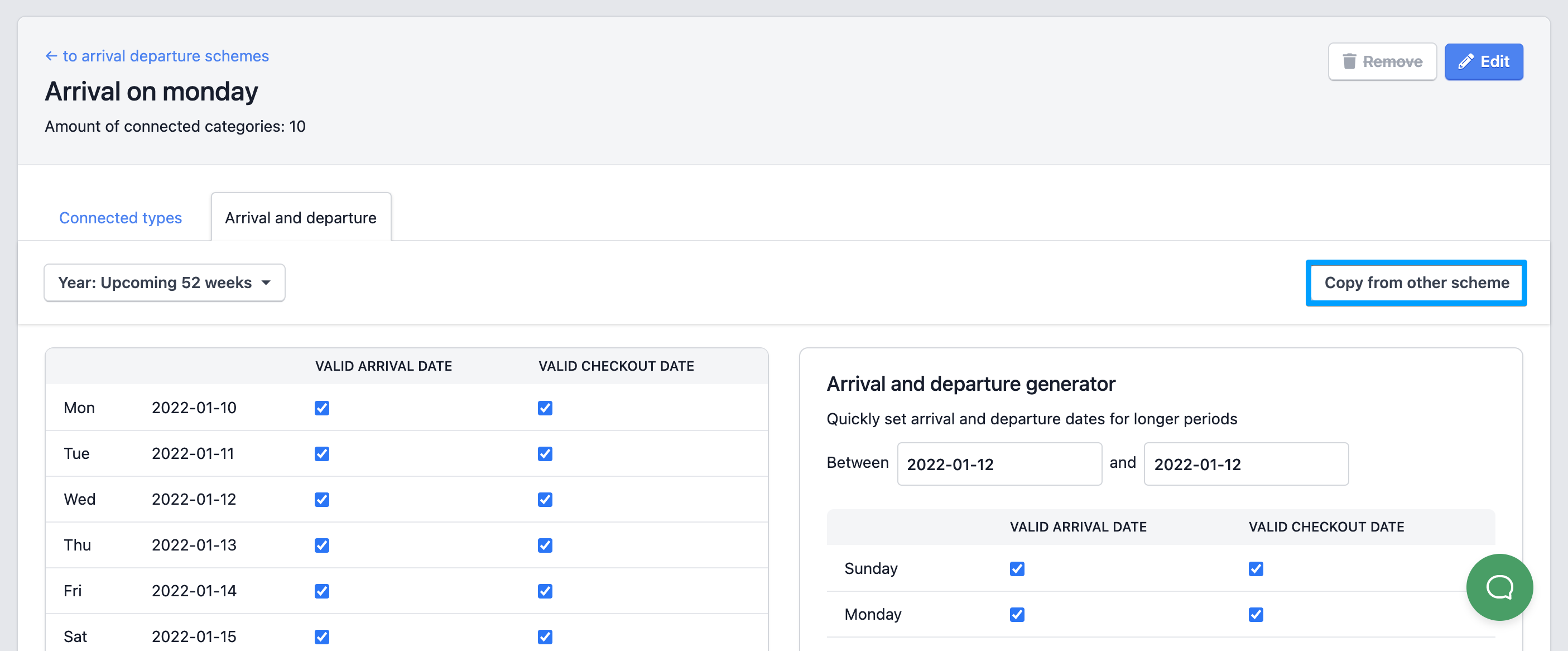Screen dimensions: 1568x651
Task: Toggle valid arrival date for Thu 2022-01-13
Action: 322,545
